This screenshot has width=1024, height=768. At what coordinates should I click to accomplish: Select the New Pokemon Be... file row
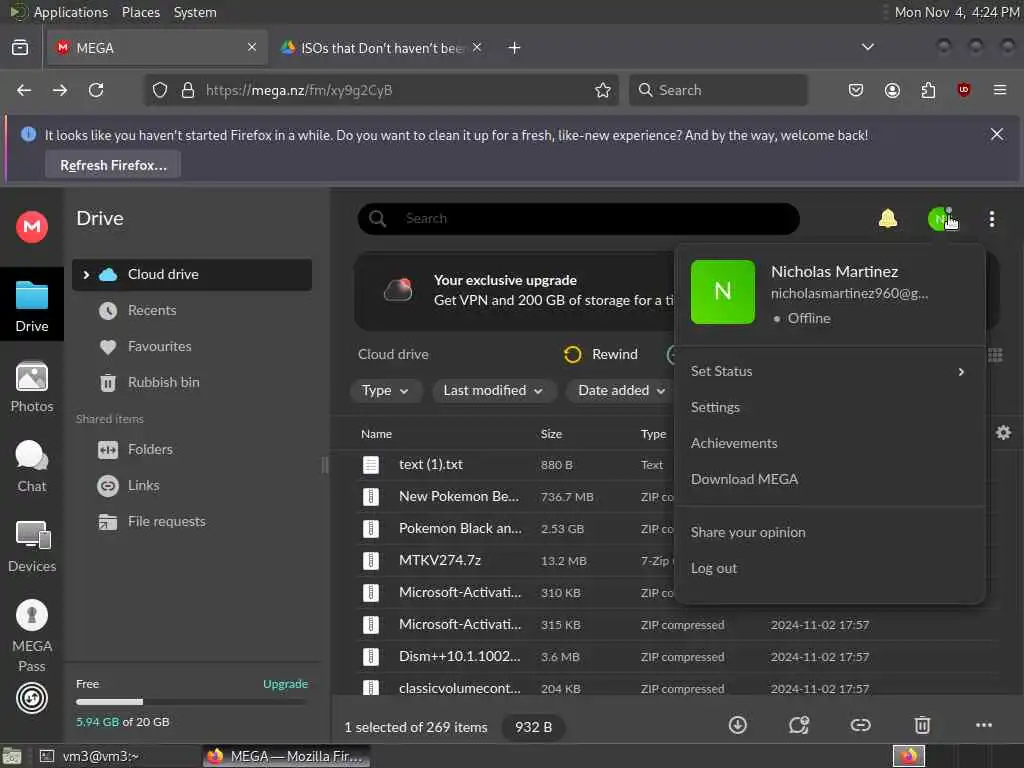516,497
